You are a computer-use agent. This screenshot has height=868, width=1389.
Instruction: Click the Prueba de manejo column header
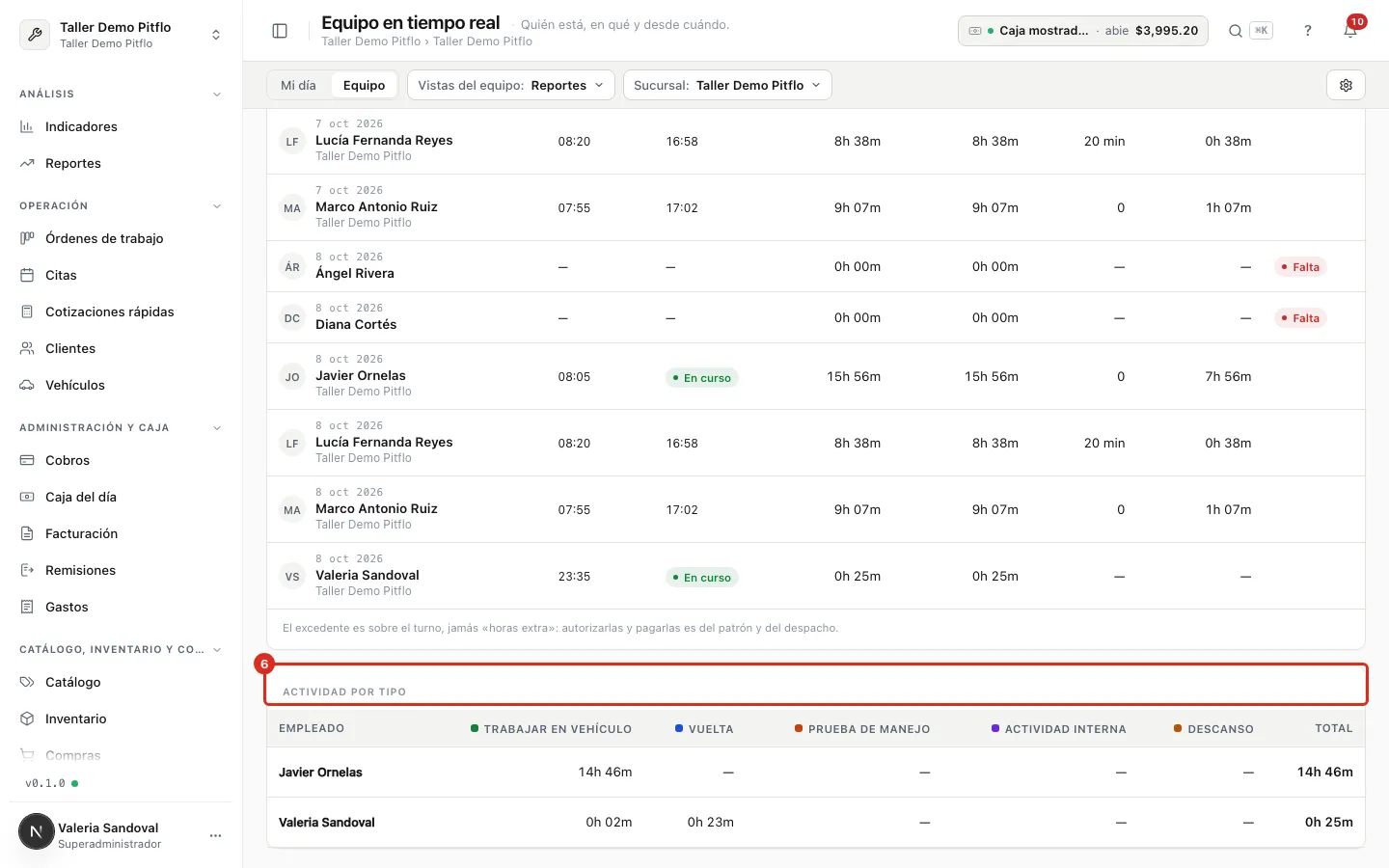862,729
